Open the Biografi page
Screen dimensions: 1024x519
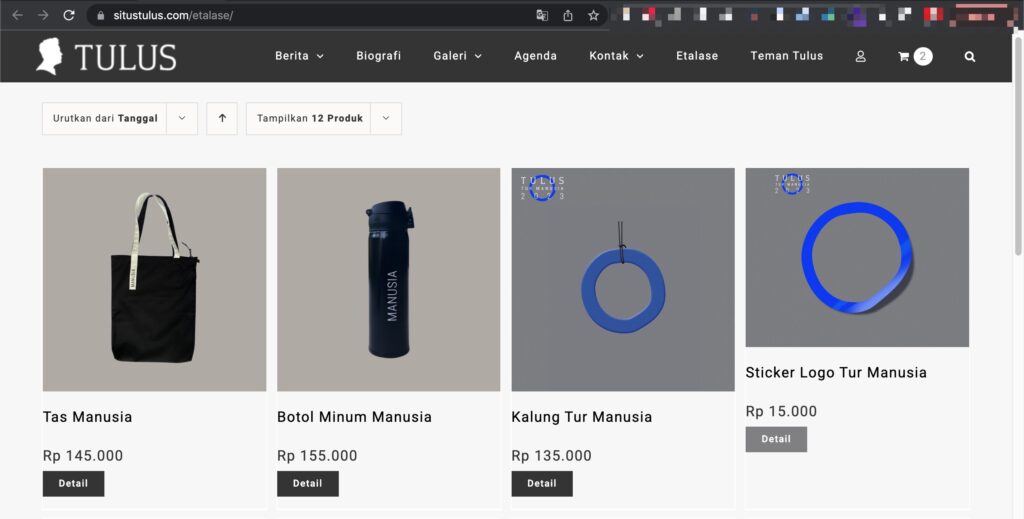click(x=378, y=56)
